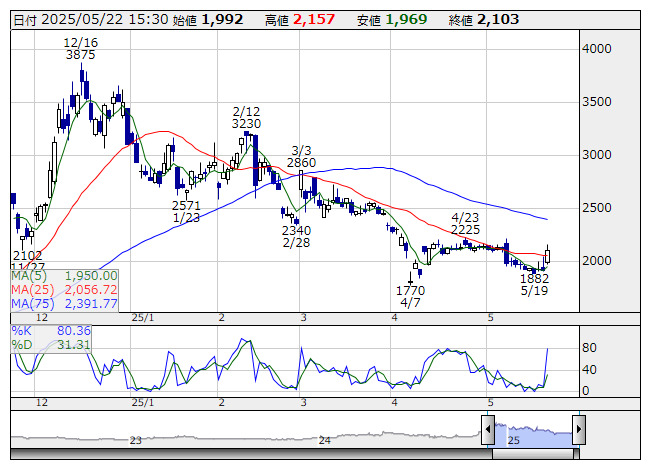Click the 4000 price axis label

[x=596, y=49]
